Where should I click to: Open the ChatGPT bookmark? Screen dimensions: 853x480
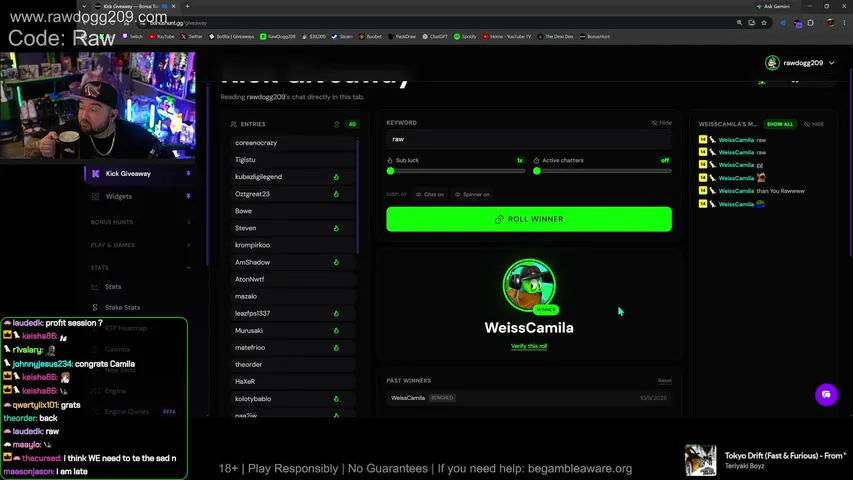pyautogui.click(x=435, y=36)
